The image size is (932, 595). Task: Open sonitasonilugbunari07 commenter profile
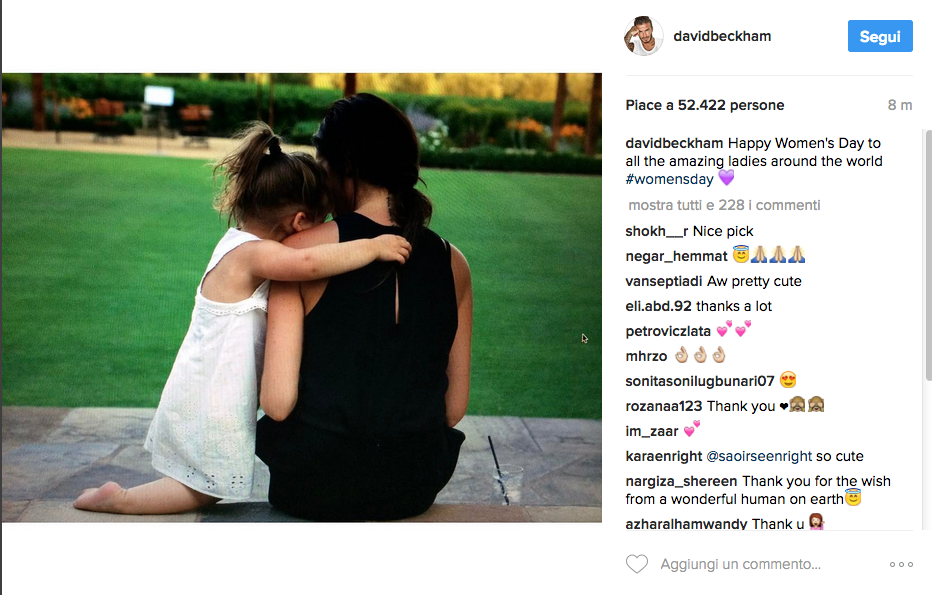click(x=700, y=381)
